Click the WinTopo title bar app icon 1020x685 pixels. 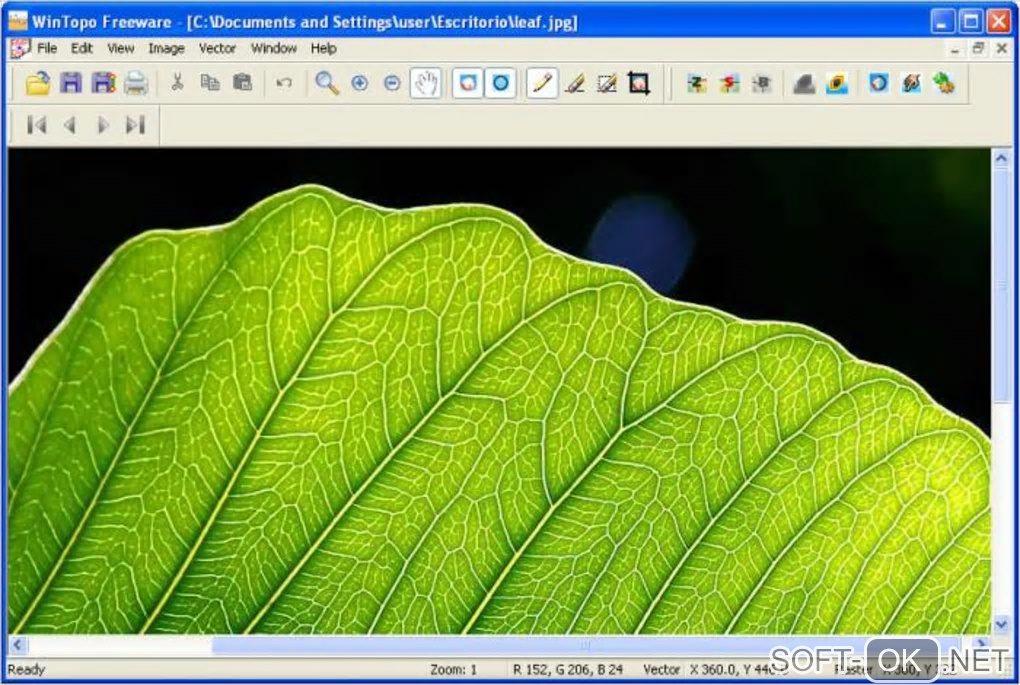click(x=18, y=21)
